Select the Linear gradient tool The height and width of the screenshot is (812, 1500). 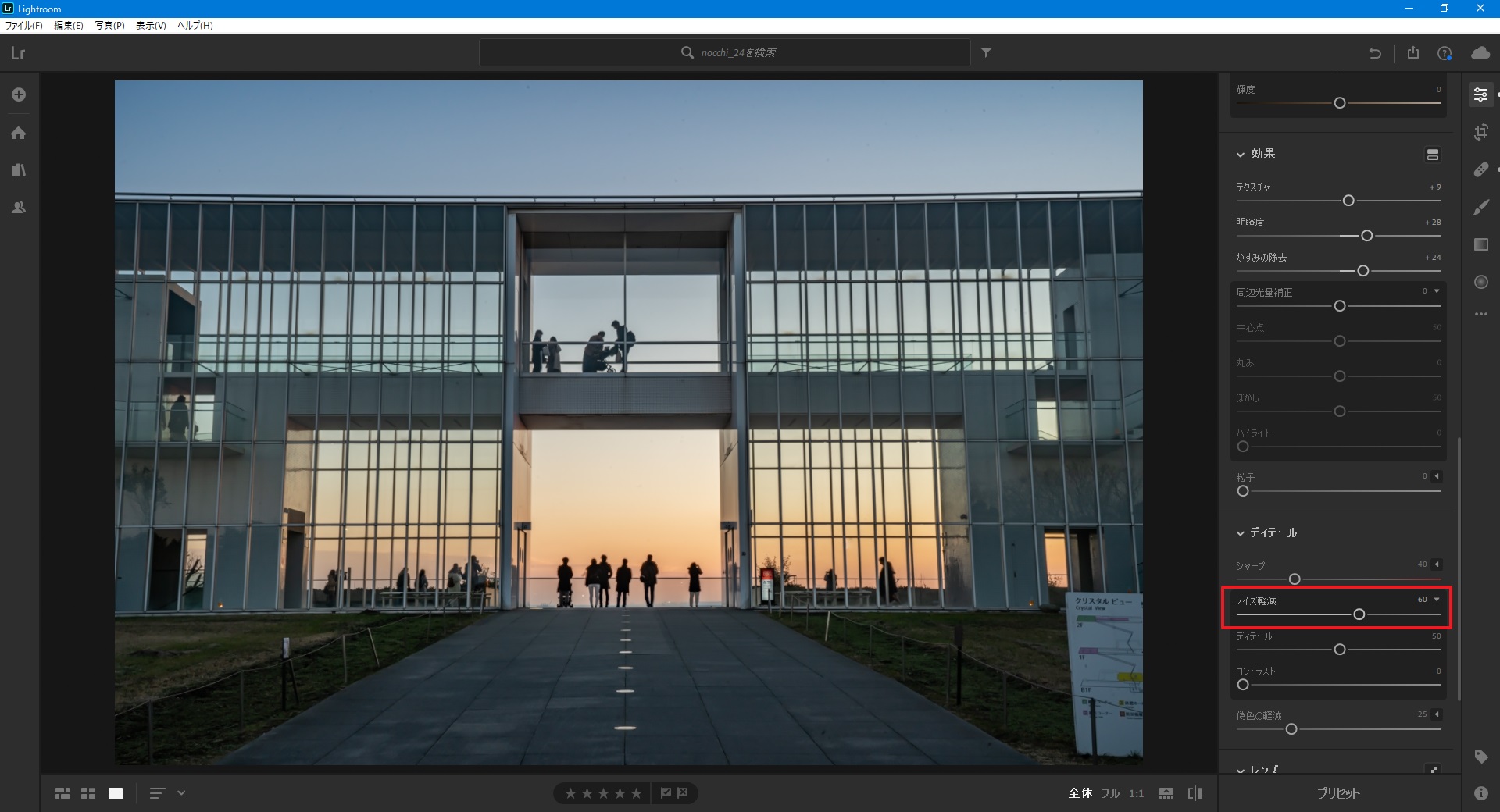point(1480,244)
